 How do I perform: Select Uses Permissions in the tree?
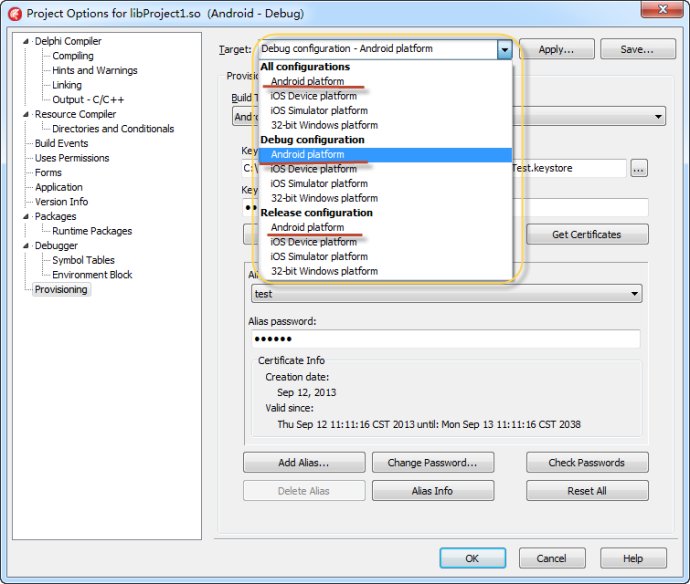pyautogui.click(x=72, y=158)
